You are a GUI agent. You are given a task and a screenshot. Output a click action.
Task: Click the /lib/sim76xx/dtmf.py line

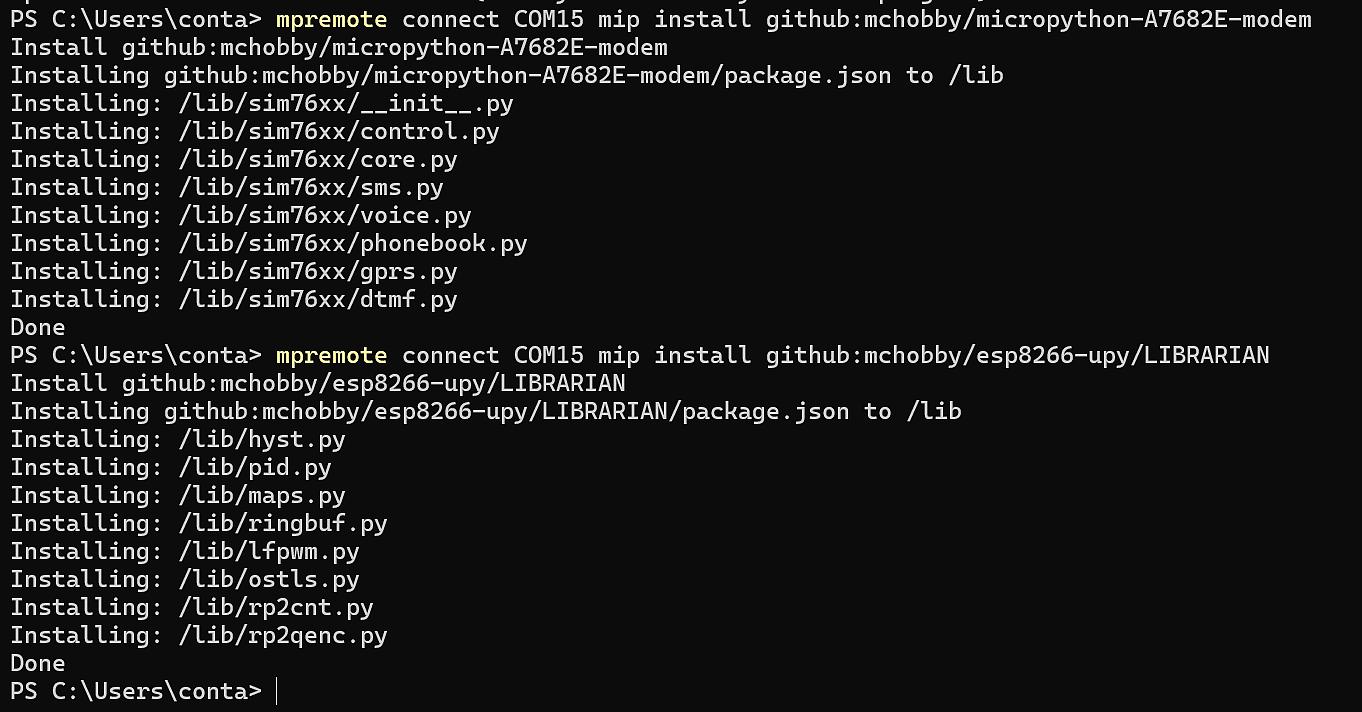[x=234, y=299]
